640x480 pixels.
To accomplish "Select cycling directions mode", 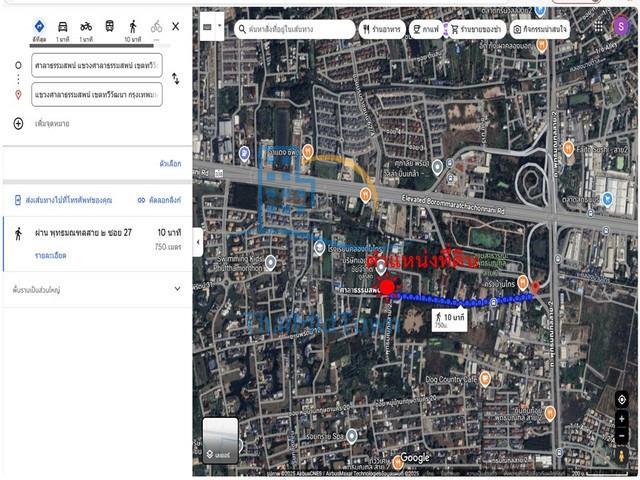I will (156, 29).
